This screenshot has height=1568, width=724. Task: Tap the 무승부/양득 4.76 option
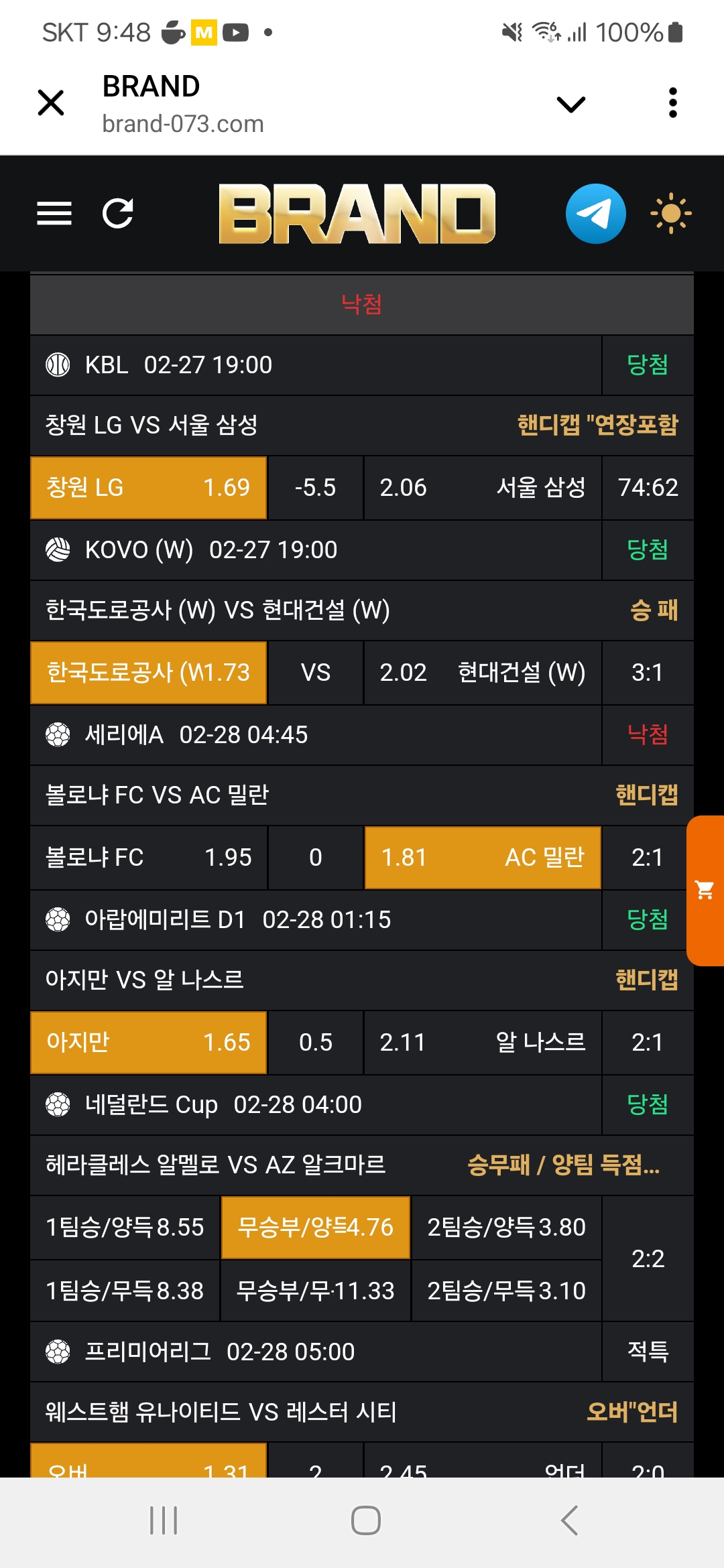point(315,1228)
